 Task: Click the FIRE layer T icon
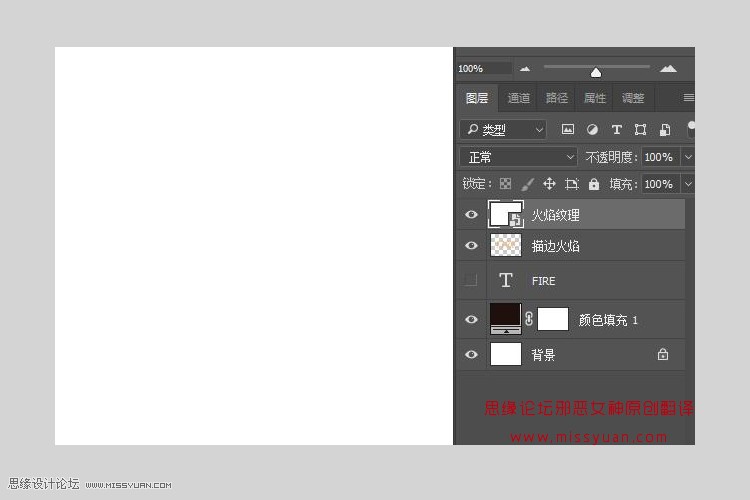point(506,280)
